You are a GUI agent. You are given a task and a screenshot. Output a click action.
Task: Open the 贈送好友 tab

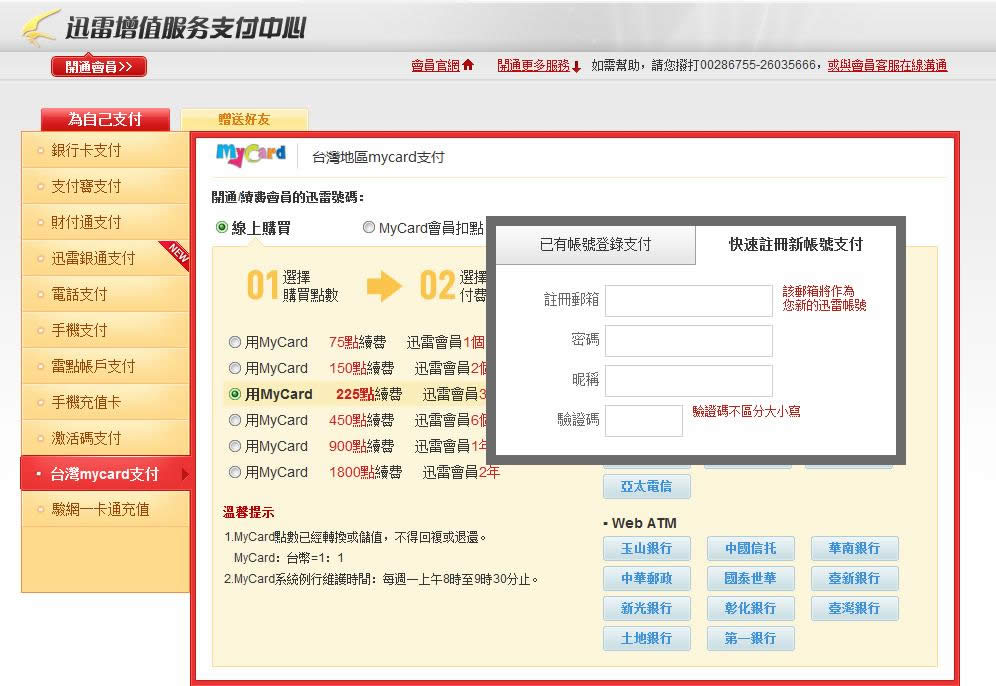[x=245, y=119]
